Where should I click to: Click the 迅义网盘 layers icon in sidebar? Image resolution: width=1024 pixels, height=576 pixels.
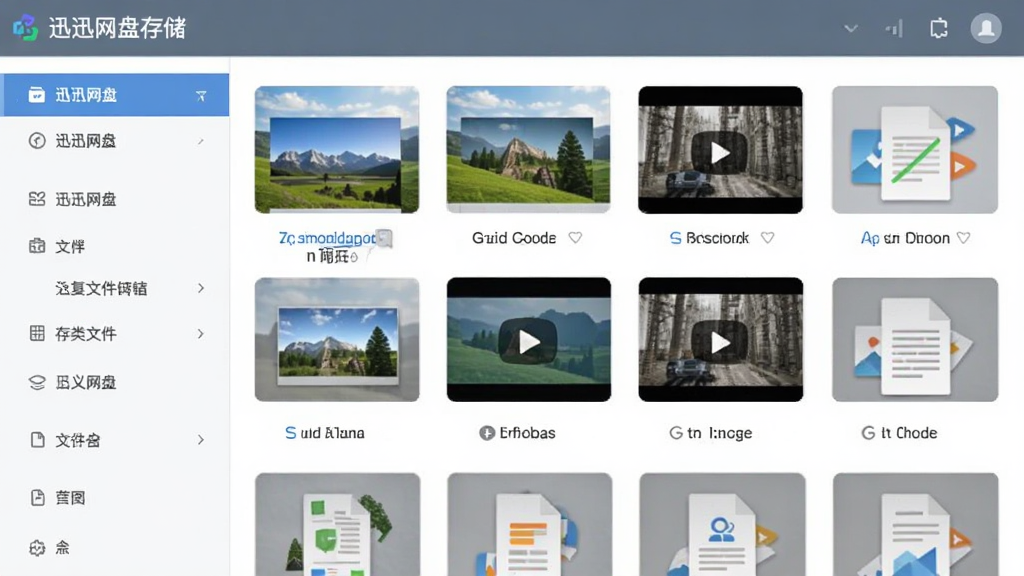[37, 383]
